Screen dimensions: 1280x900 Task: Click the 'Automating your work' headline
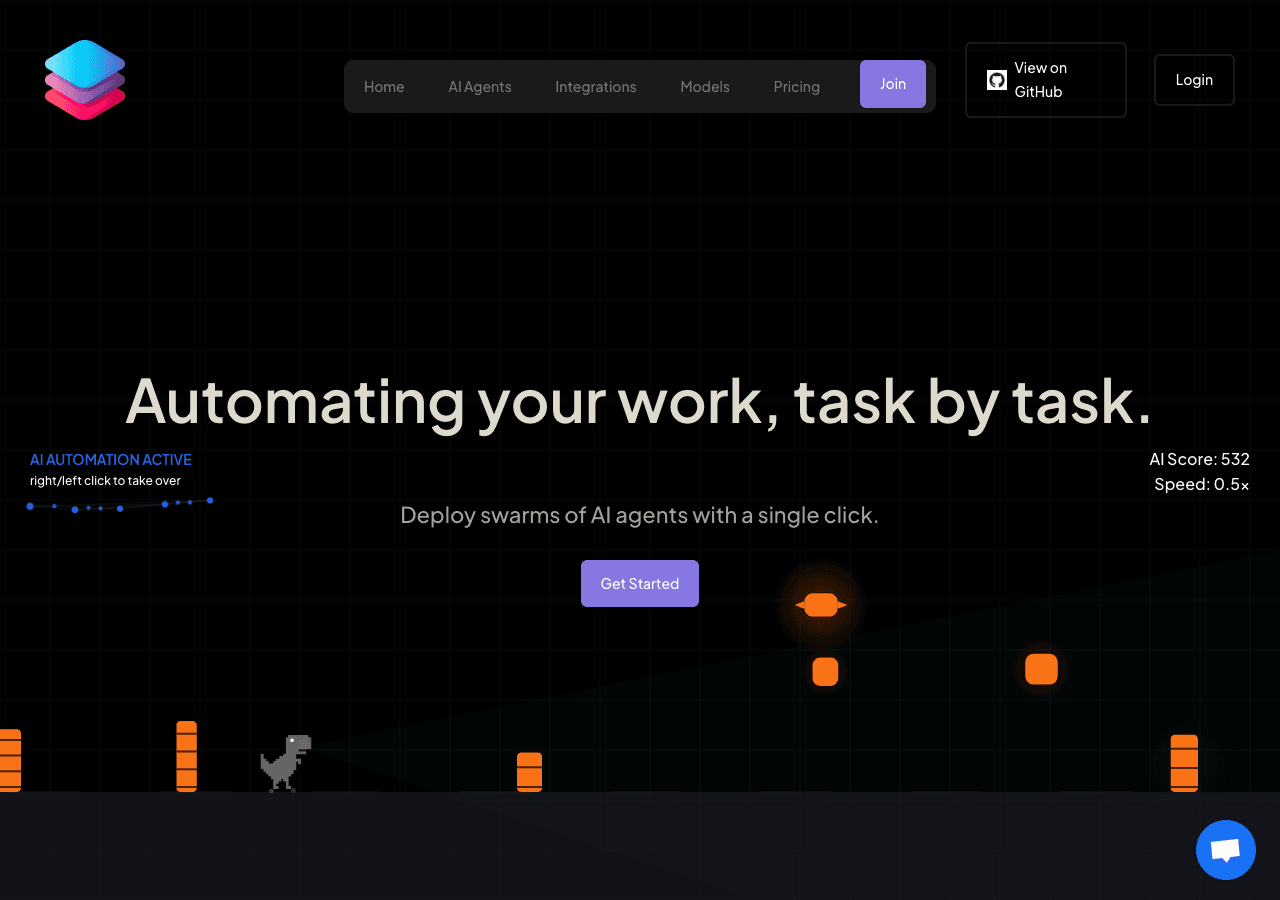coord(639,401)
